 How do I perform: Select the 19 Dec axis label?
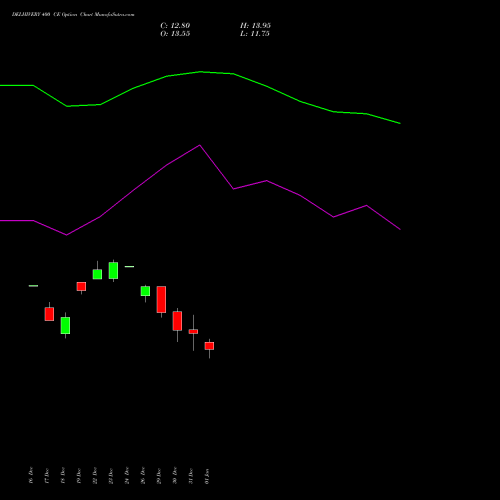click(x=79, y=475)
